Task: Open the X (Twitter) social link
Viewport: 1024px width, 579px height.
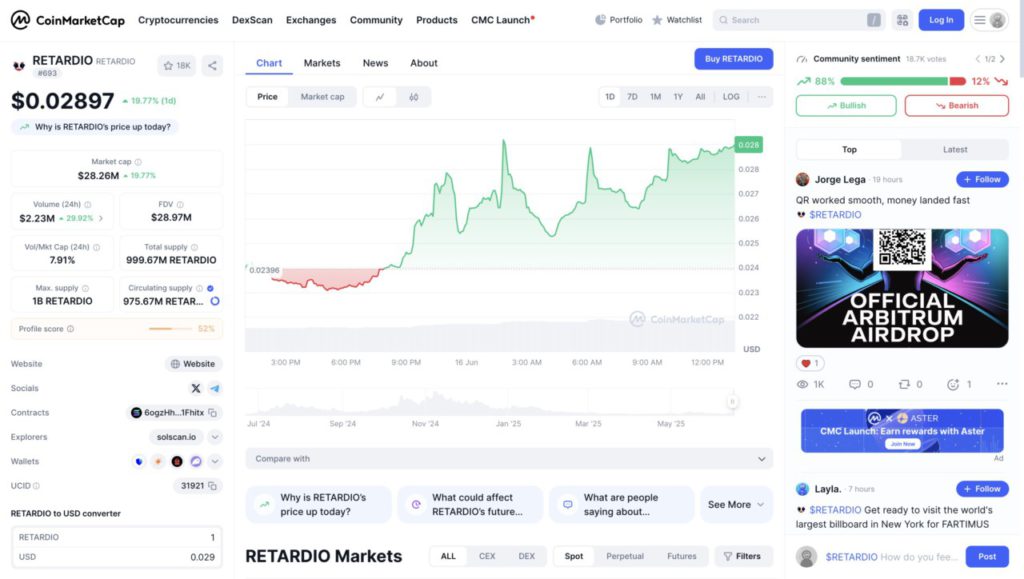Action: (x=195, y=388)
